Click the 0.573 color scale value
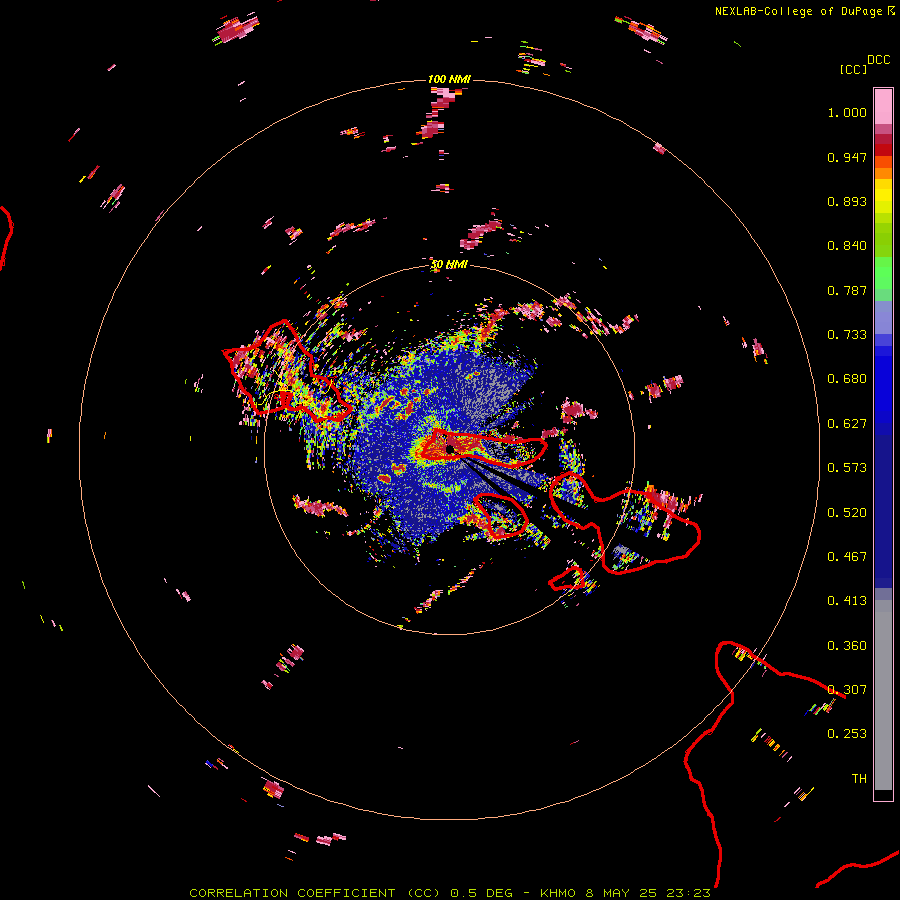 pyautogui.click(x=847, y=468)
